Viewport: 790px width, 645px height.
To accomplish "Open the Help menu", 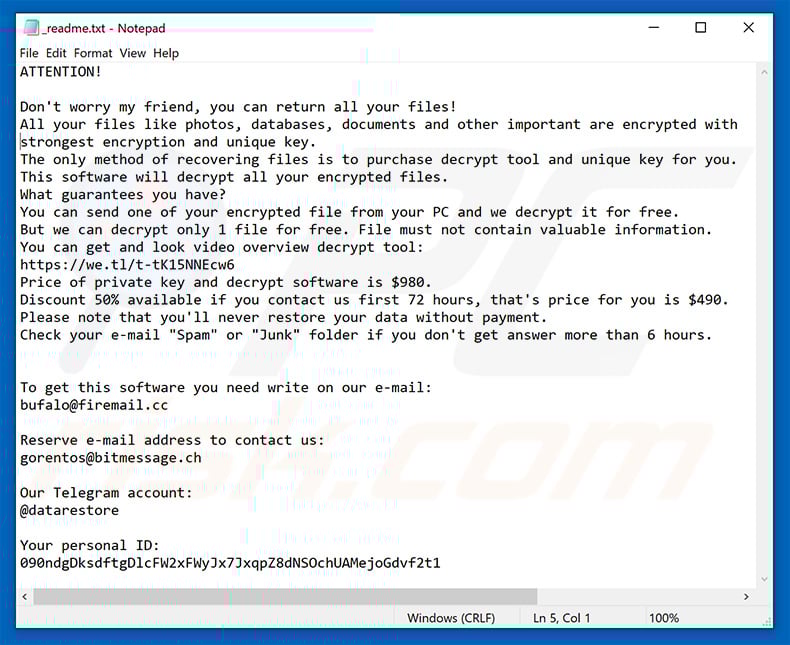I will (x=166, y=53).
